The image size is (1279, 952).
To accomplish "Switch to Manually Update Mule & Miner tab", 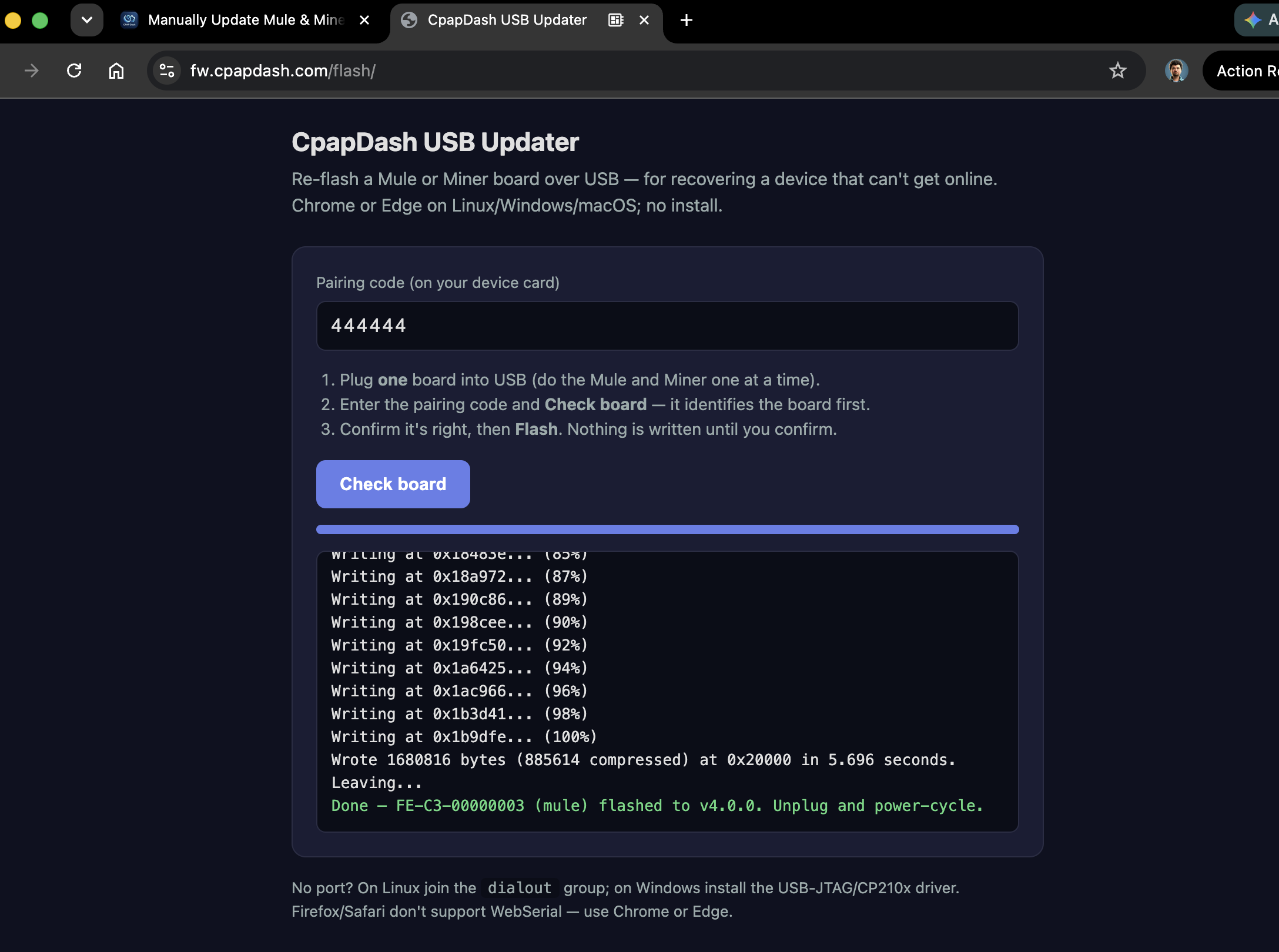I will coord(246,21).
